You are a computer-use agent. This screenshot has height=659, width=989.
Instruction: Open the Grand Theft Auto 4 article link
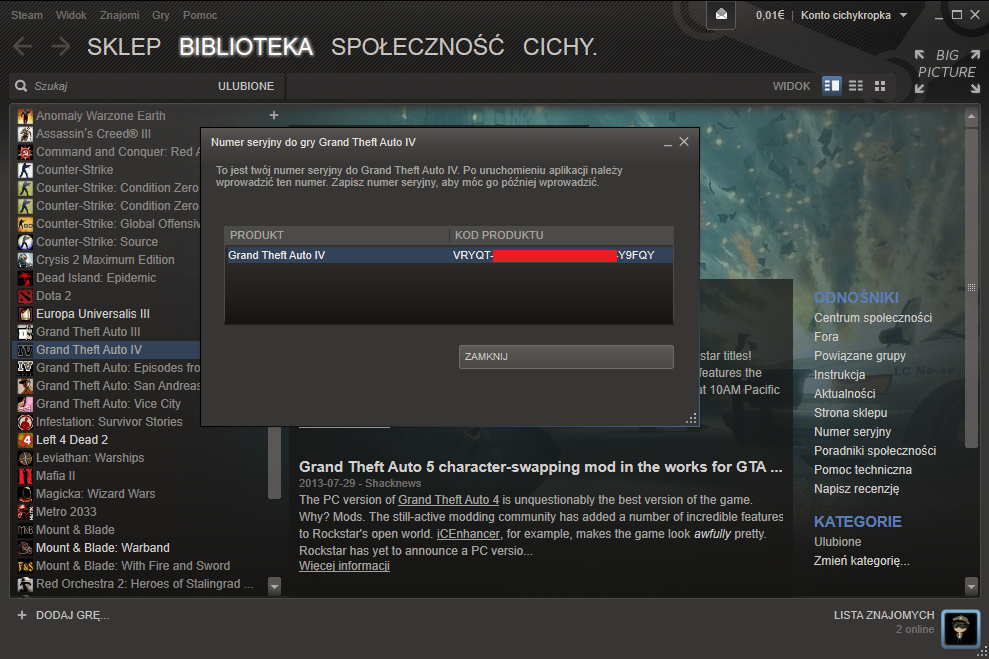[448, 500]
